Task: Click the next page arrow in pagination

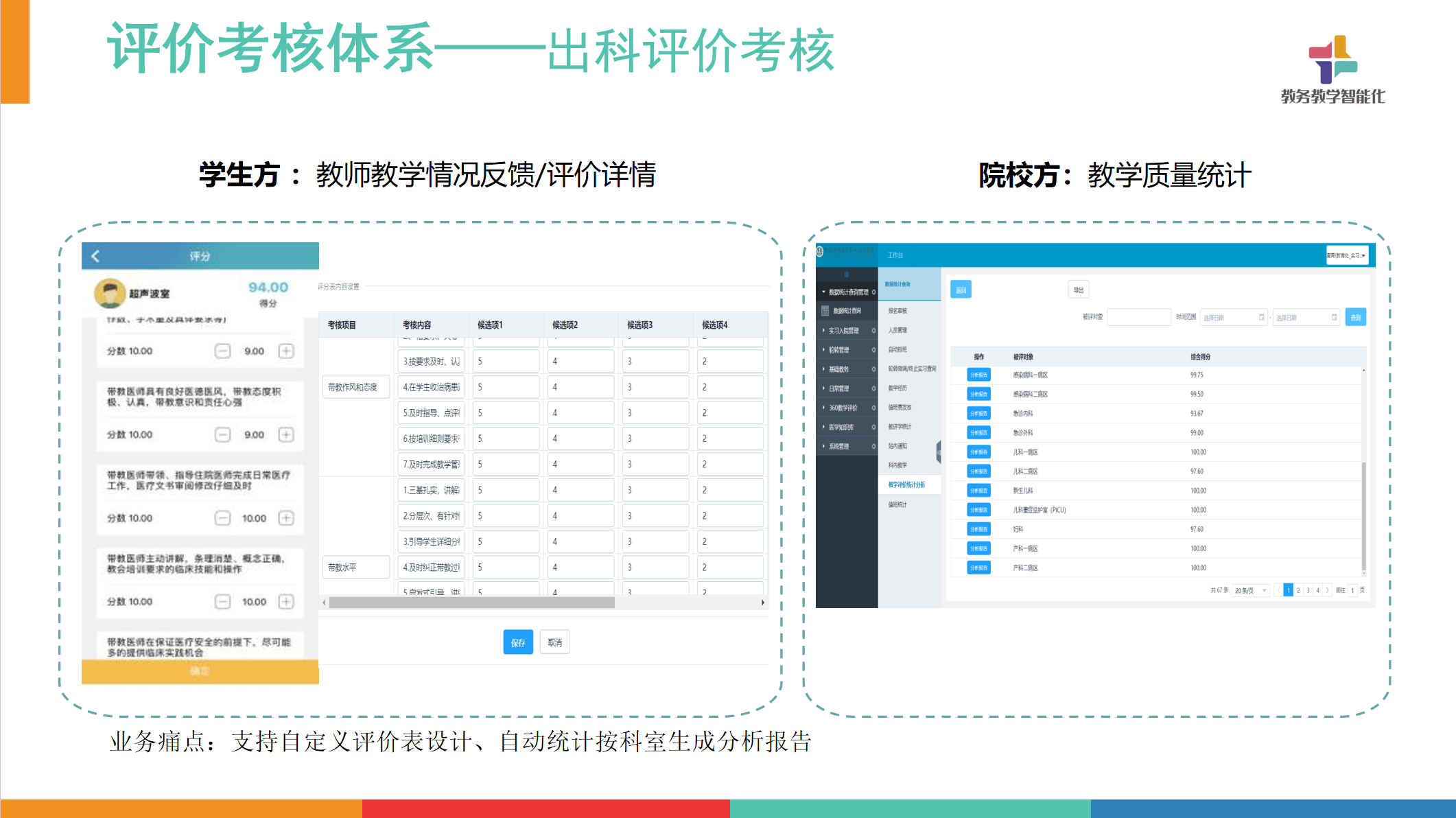Action: (1328, 590)
